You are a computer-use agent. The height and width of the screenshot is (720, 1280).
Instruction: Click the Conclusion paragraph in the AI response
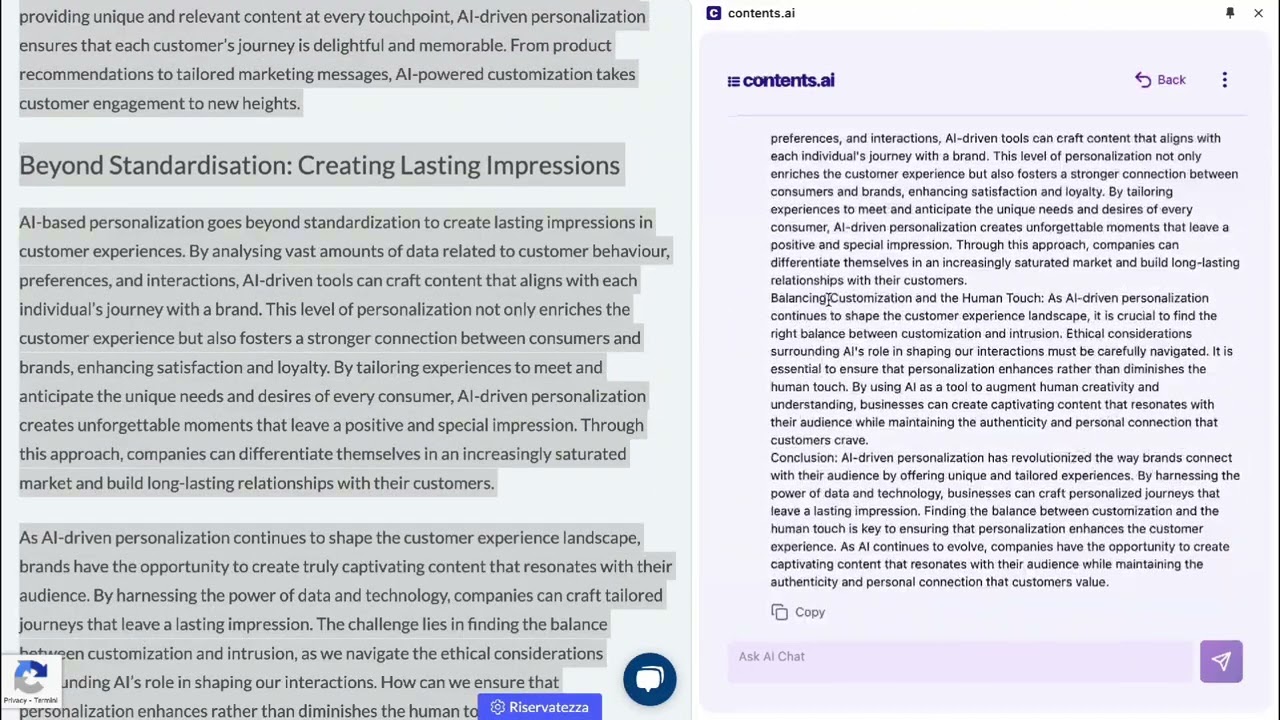click(1000, 520)
